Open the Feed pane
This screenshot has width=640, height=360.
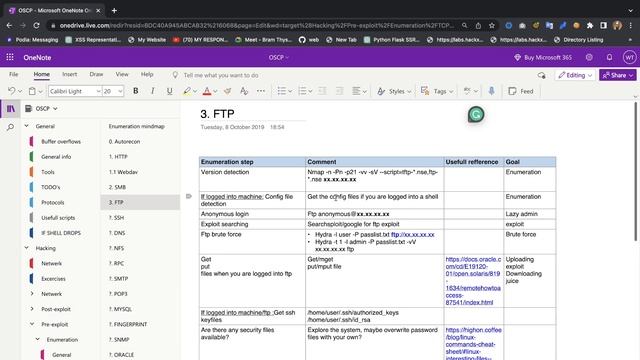521,91
